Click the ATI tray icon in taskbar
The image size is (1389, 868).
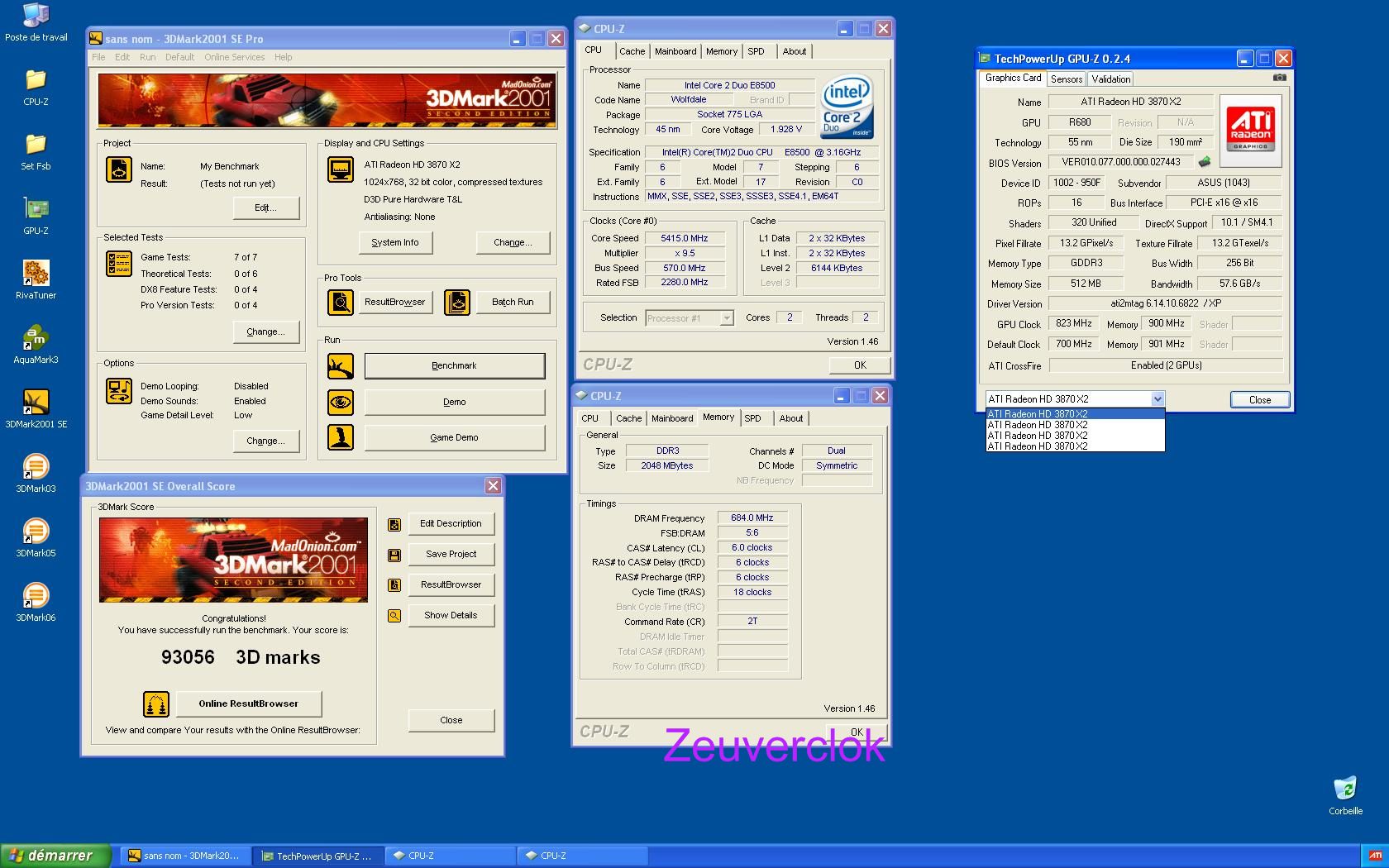(x=1375, y=856)
